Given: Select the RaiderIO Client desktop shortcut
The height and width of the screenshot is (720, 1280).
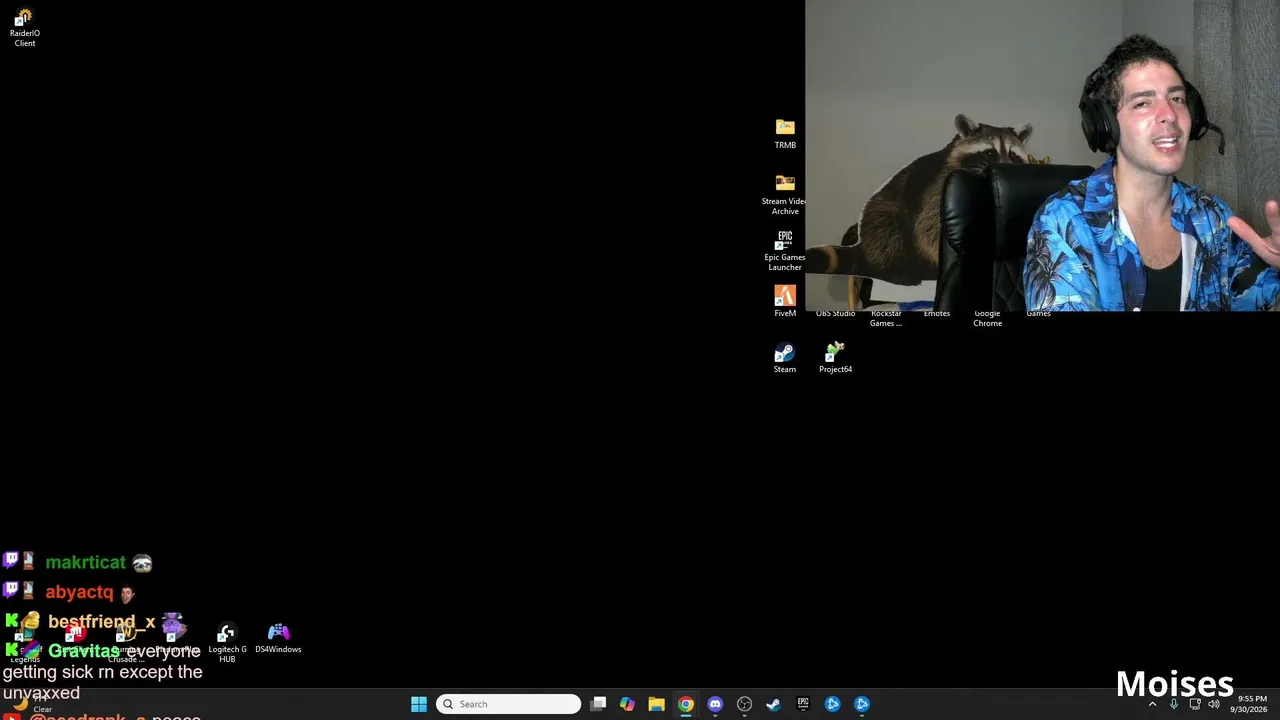Looking at the screenshot, I should point(25,28).
